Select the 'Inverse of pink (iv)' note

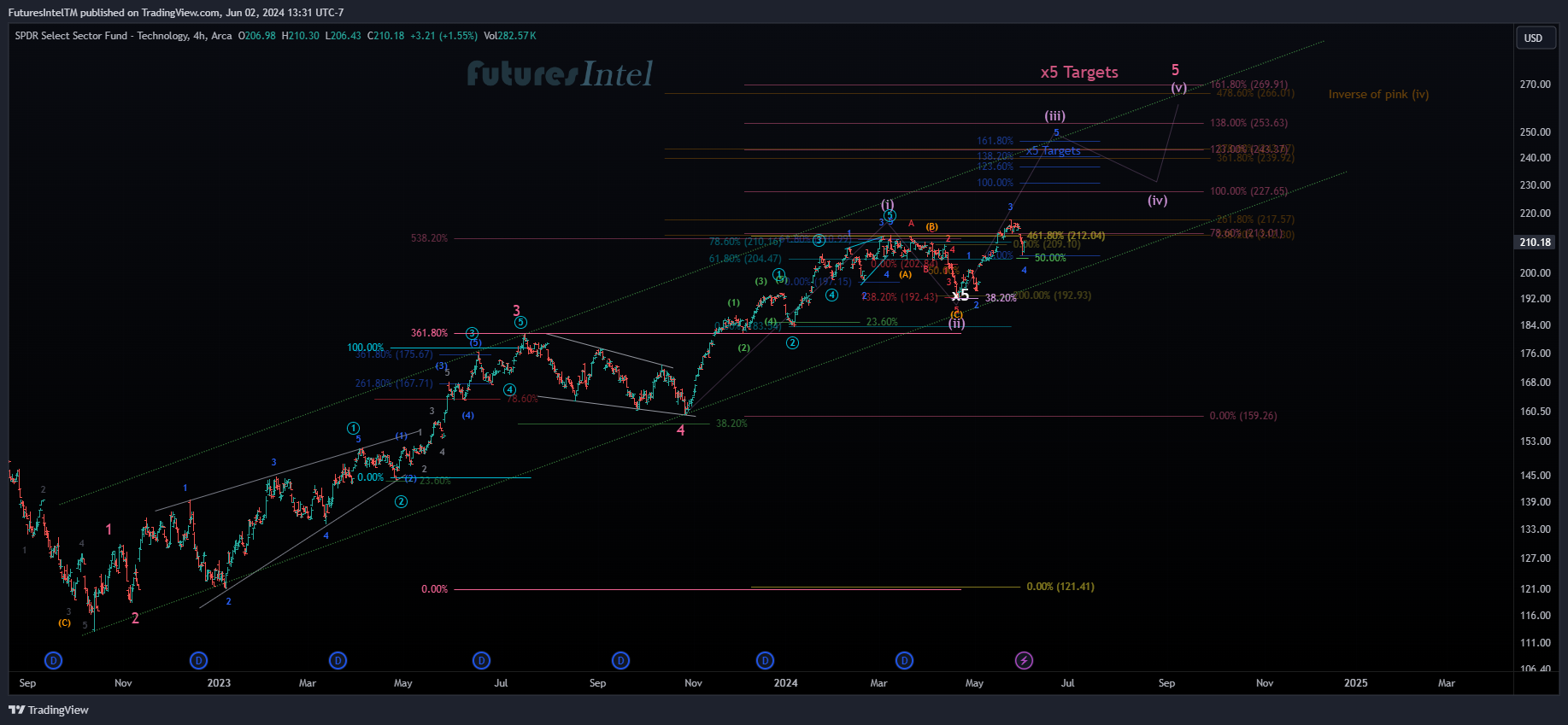[1378, 94]
